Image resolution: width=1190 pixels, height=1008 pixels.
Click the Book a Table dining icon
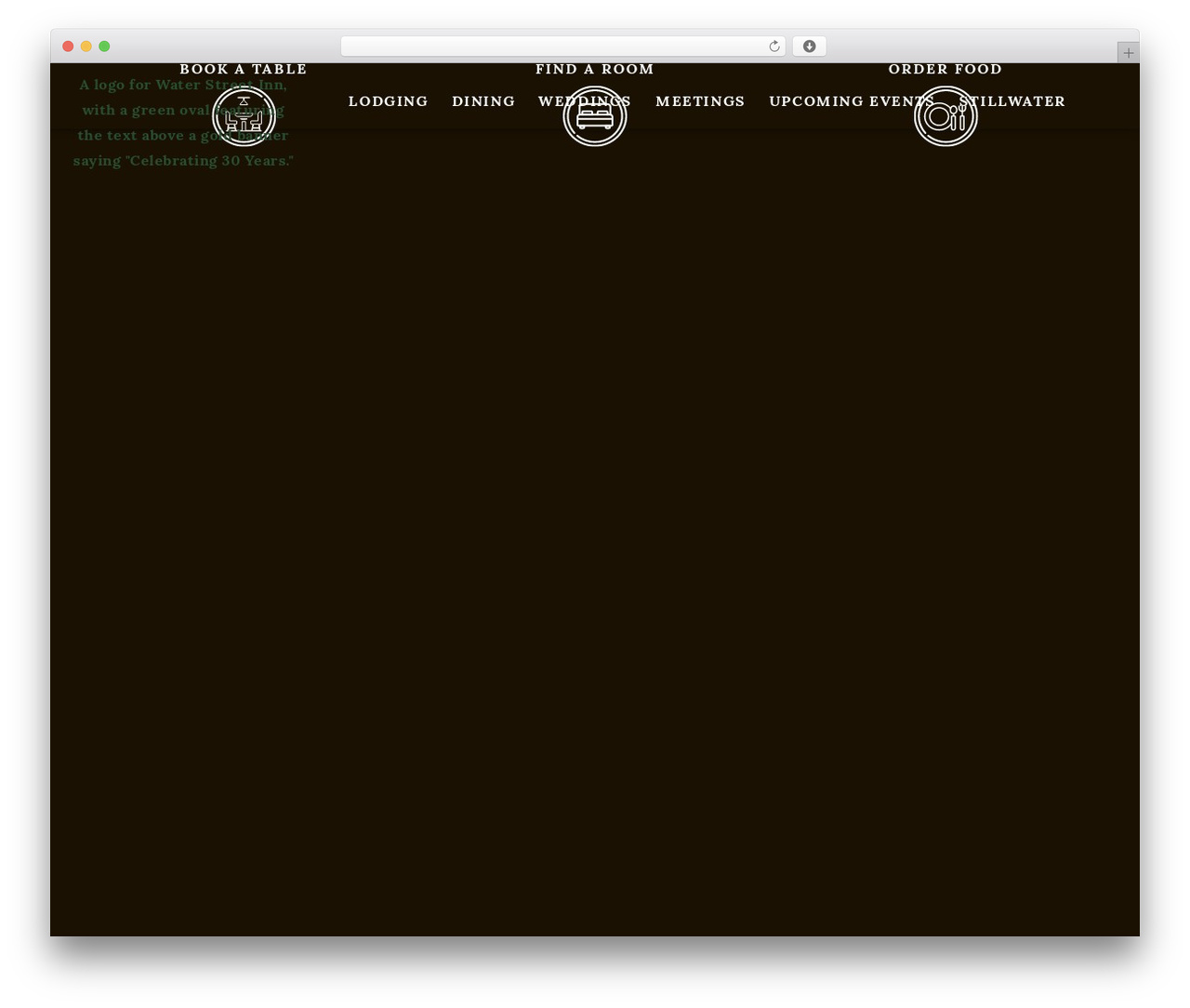click(x=244, y=116)
